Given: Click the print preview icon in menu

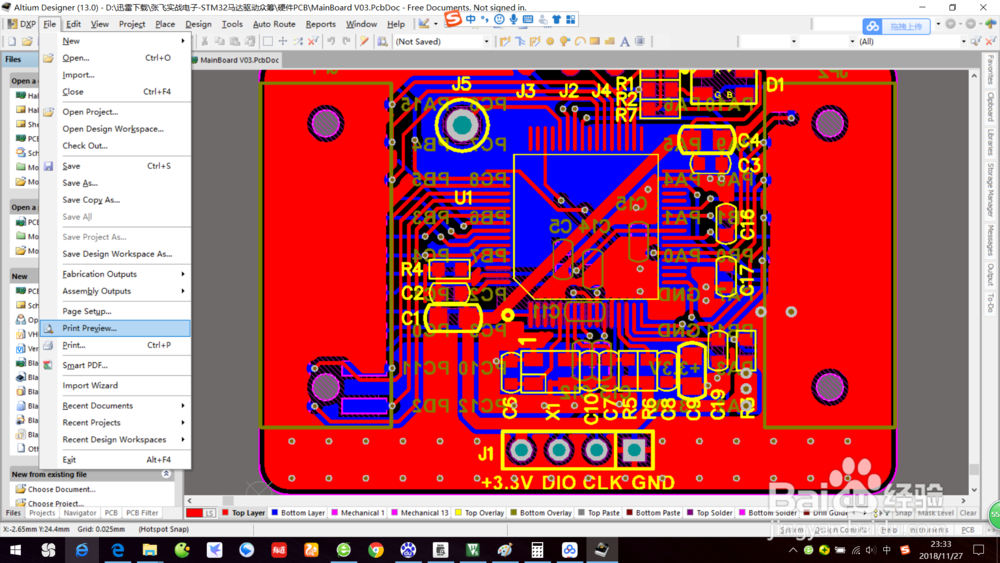Looking at the screenshot, I should click(48, 328).
